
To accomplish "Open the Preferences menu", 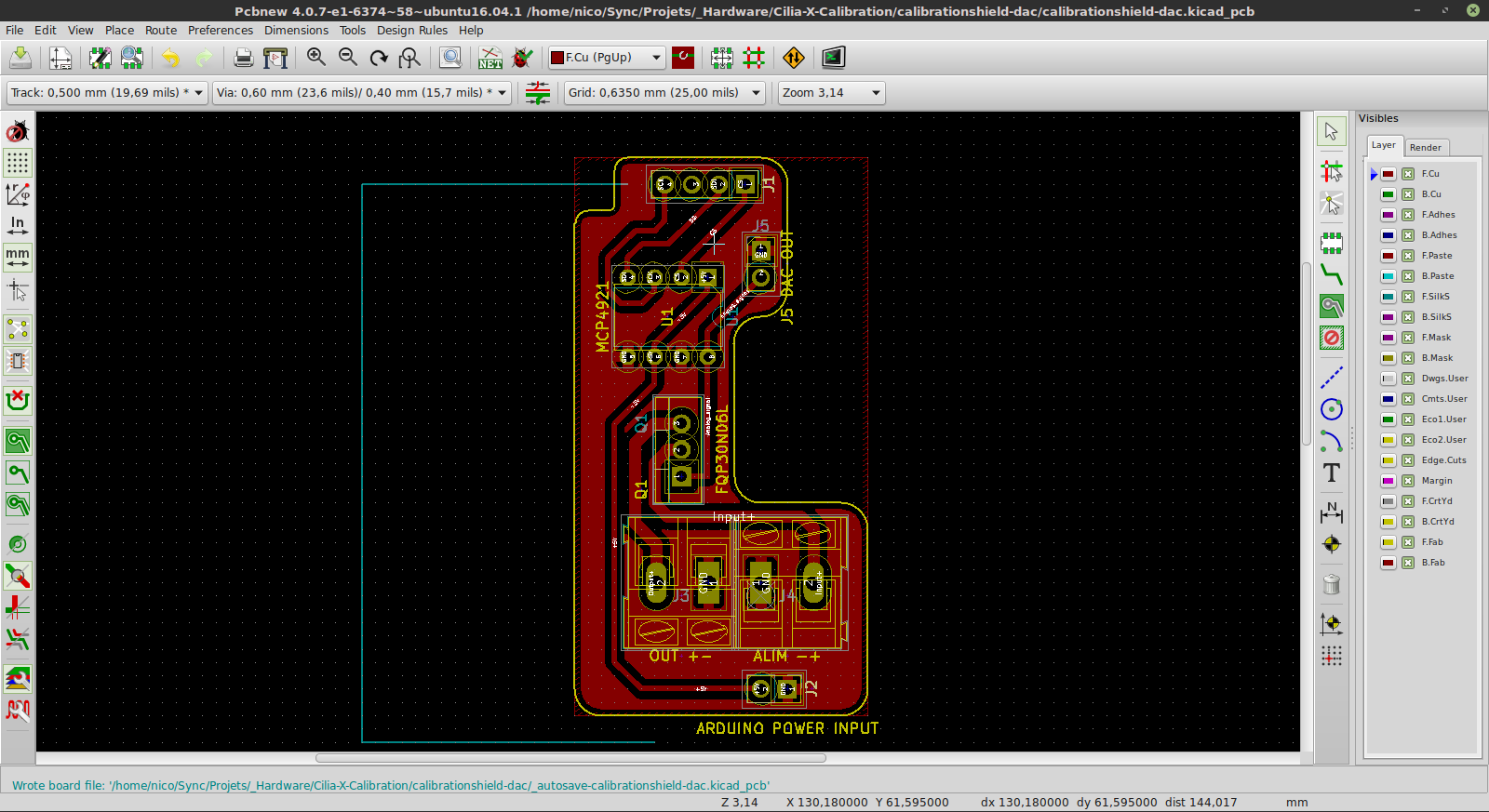I will tap(220, 30).
